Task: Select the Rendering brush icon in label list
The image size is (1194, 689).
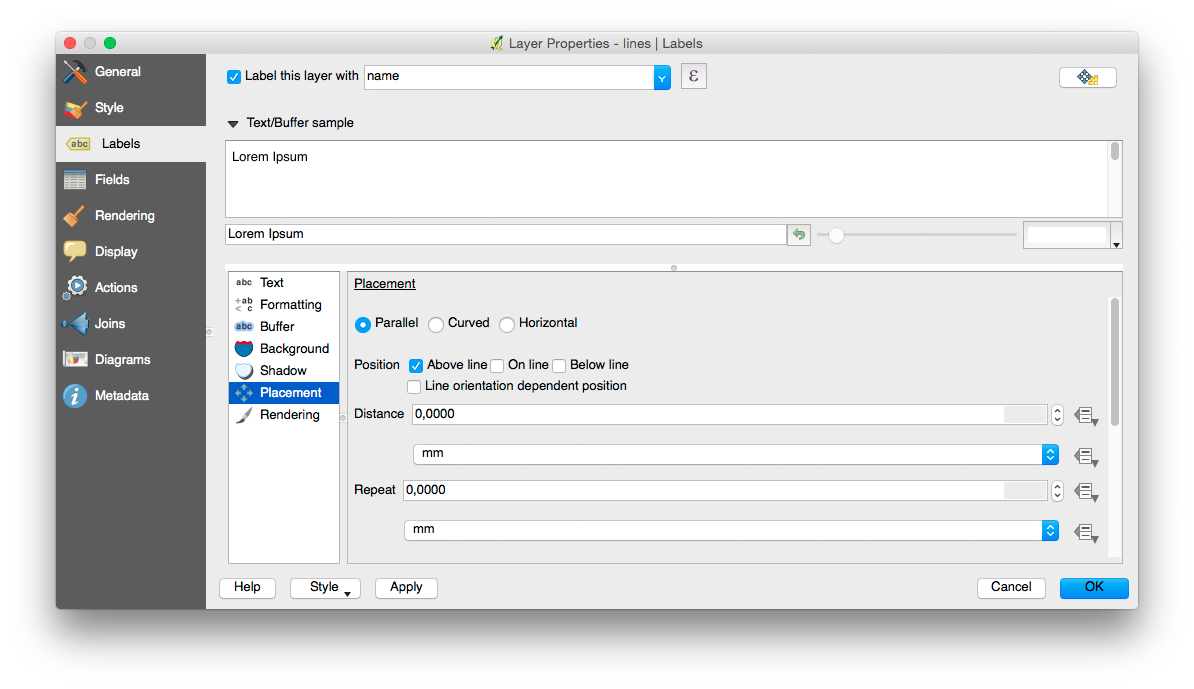Action: [x=244, y=415]
